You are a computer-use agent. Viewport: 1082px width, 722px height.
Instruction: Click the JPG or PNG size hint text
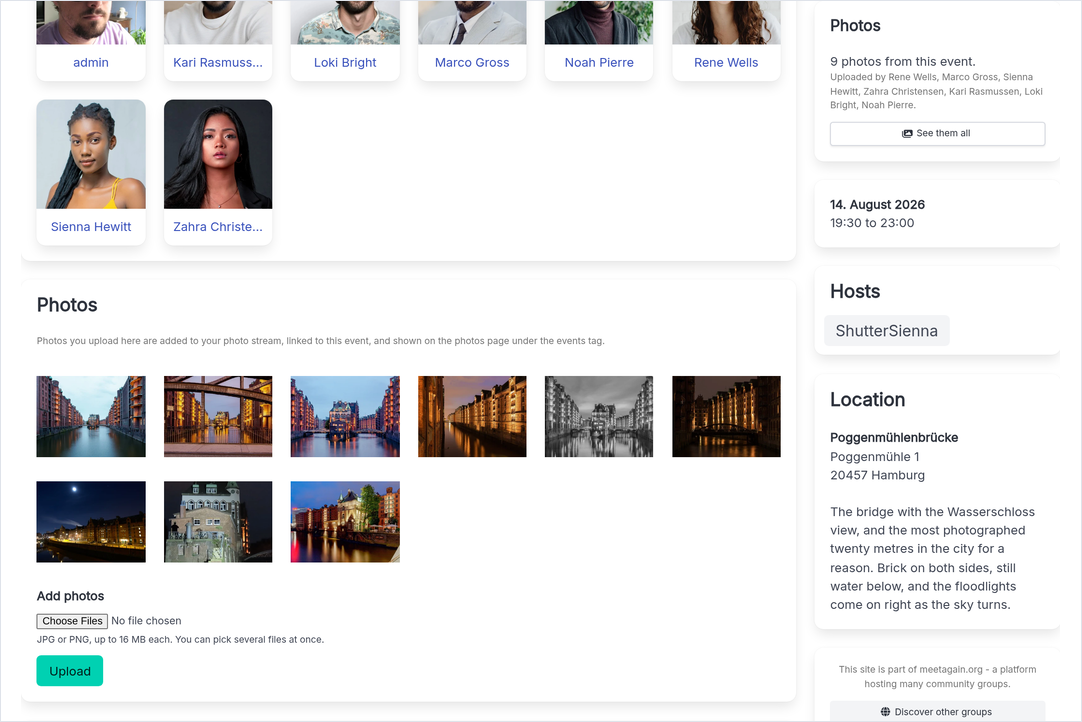click(180, 639)
